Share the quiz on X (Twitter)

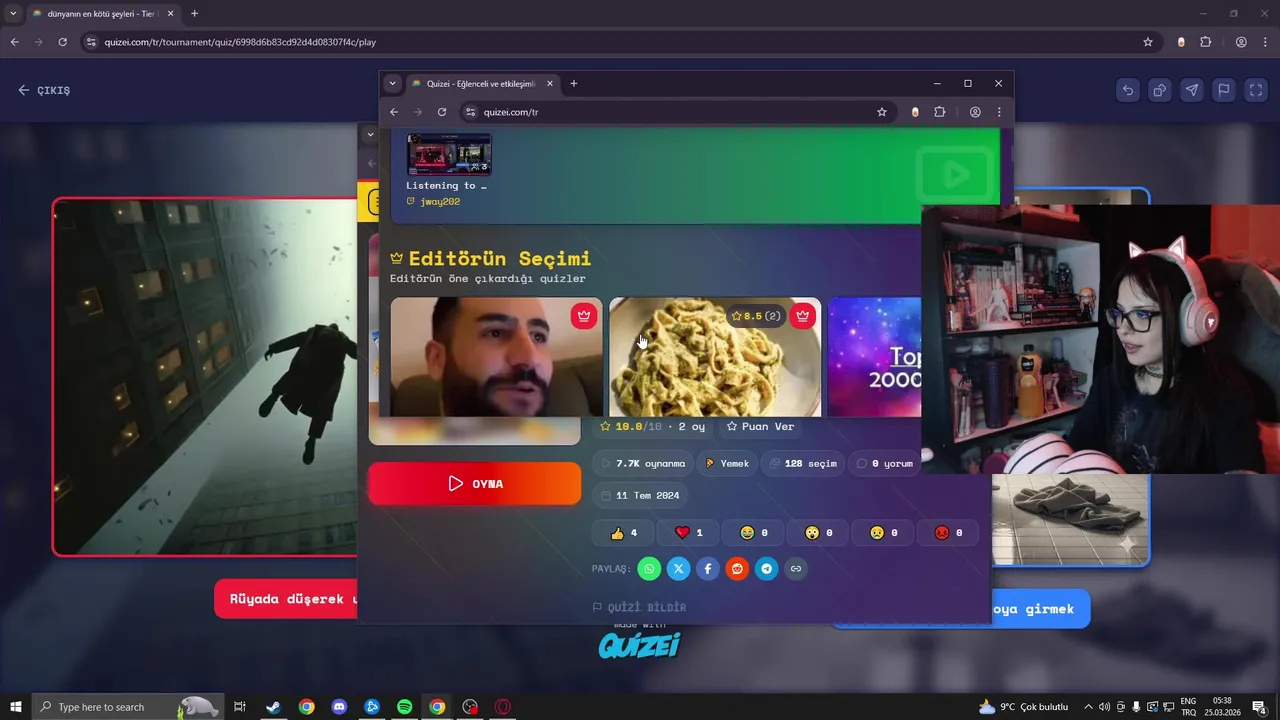tap(679, 569)
